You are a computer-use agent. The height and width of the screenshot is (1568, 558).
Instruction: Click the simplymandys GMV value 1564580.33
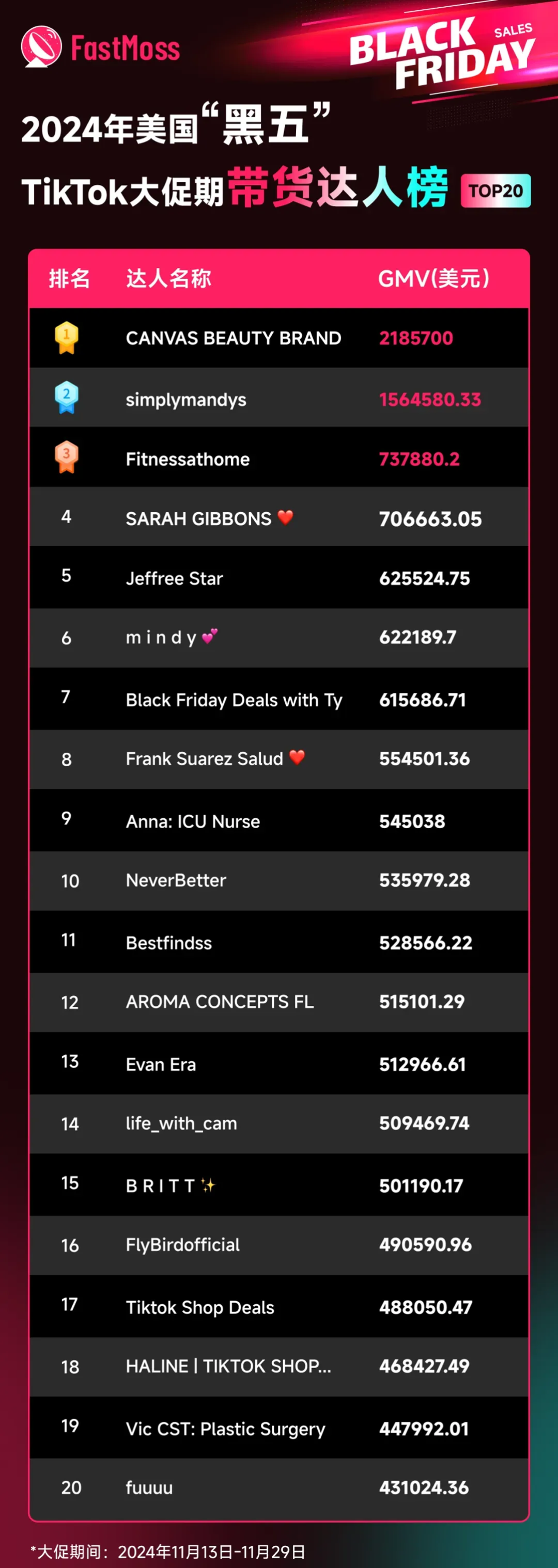430,399
